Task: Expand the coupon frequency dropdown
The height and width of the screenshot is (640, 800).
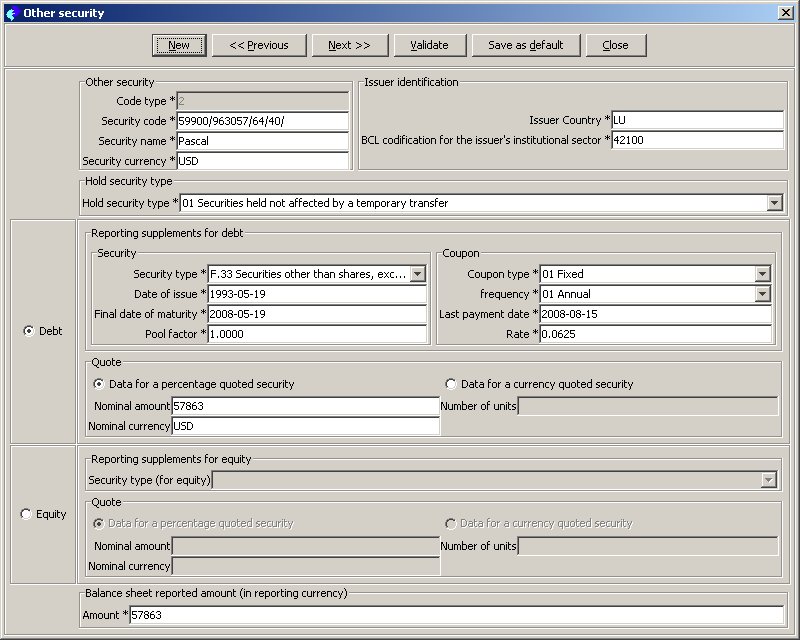Action: coord(763,294)
